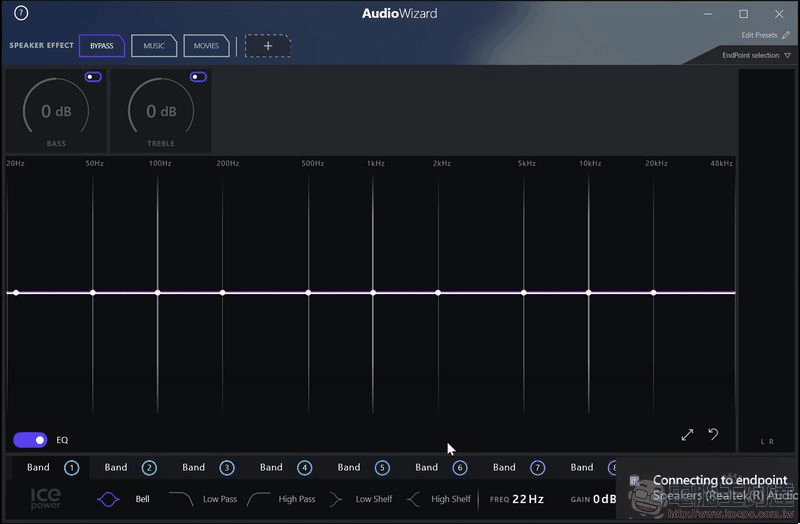Click the 1kHz EQ band handle
Image resolution: width=800 pixels, height=524 pixels.
click(x=373, y=293)
